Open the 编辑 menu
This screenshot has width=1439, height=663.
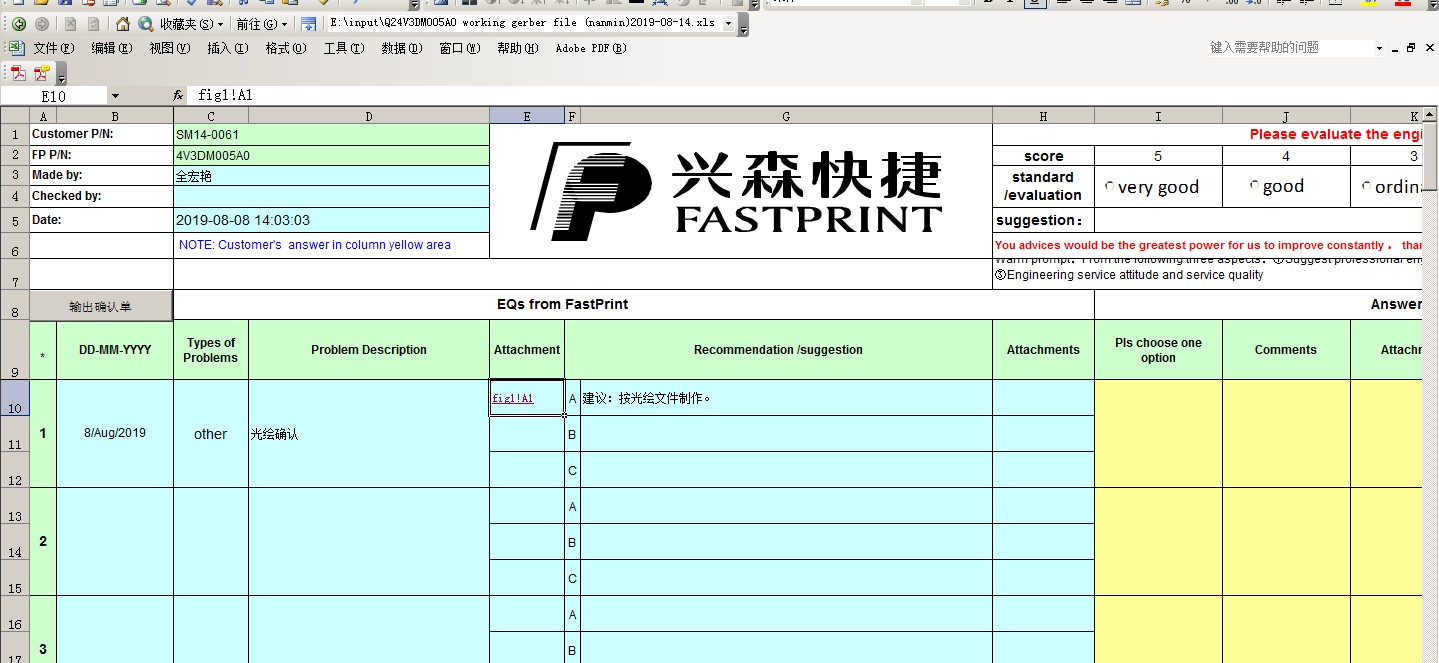(112, 48)
